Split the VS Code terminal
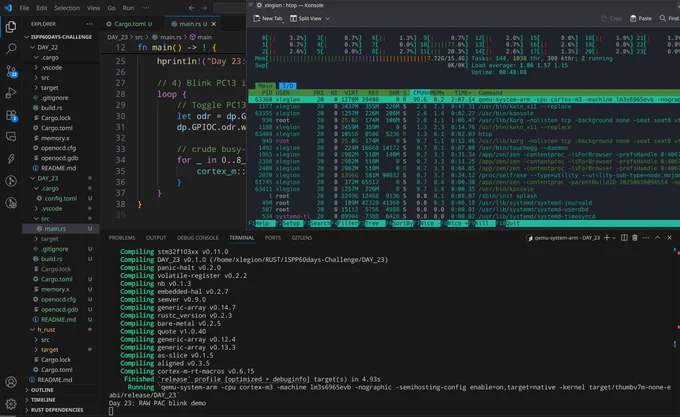680x417 pixels. coord(624,238)
